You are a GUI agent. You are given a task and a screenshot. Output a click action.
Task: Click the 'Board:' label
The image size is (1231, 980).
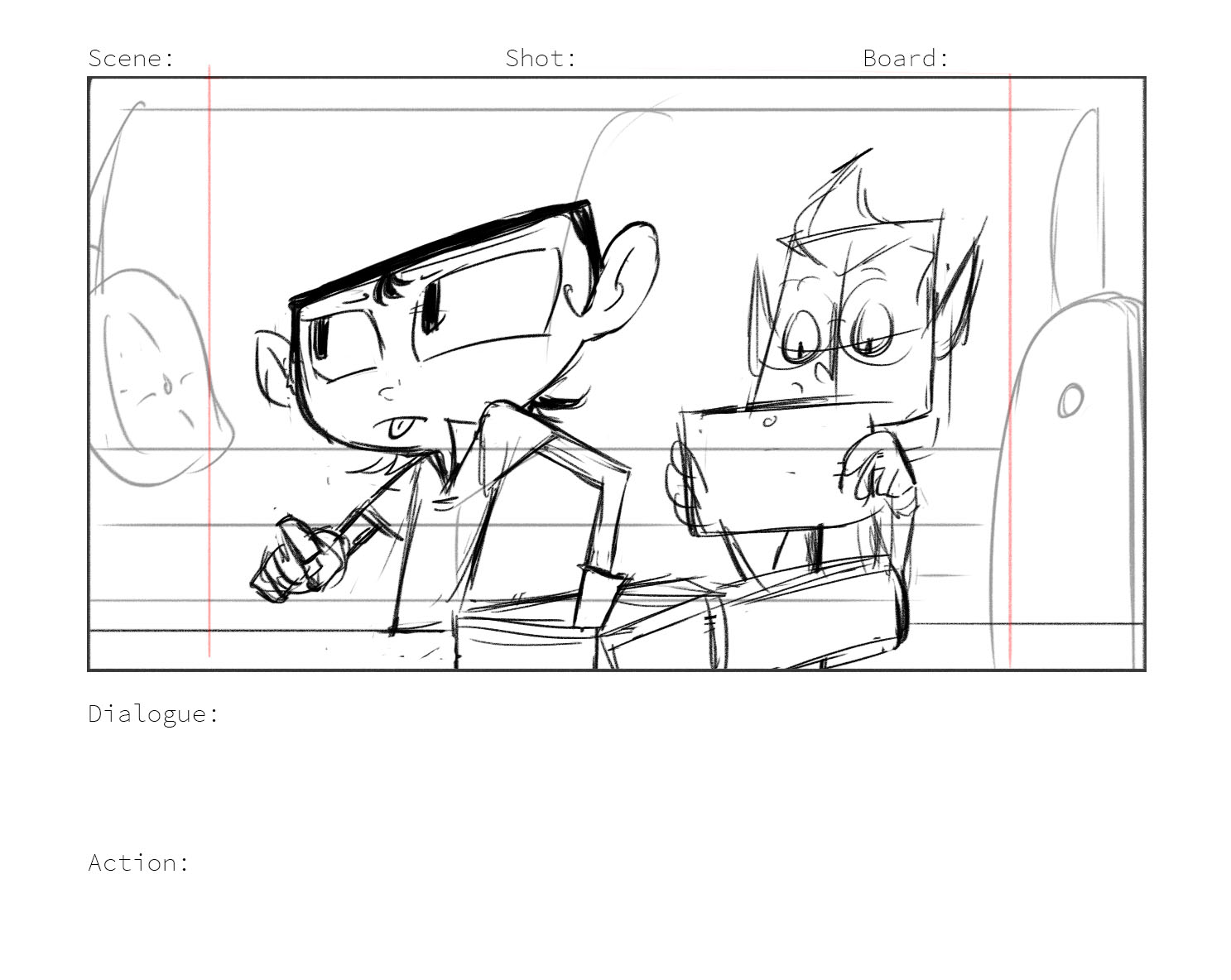tap(906, 59)
